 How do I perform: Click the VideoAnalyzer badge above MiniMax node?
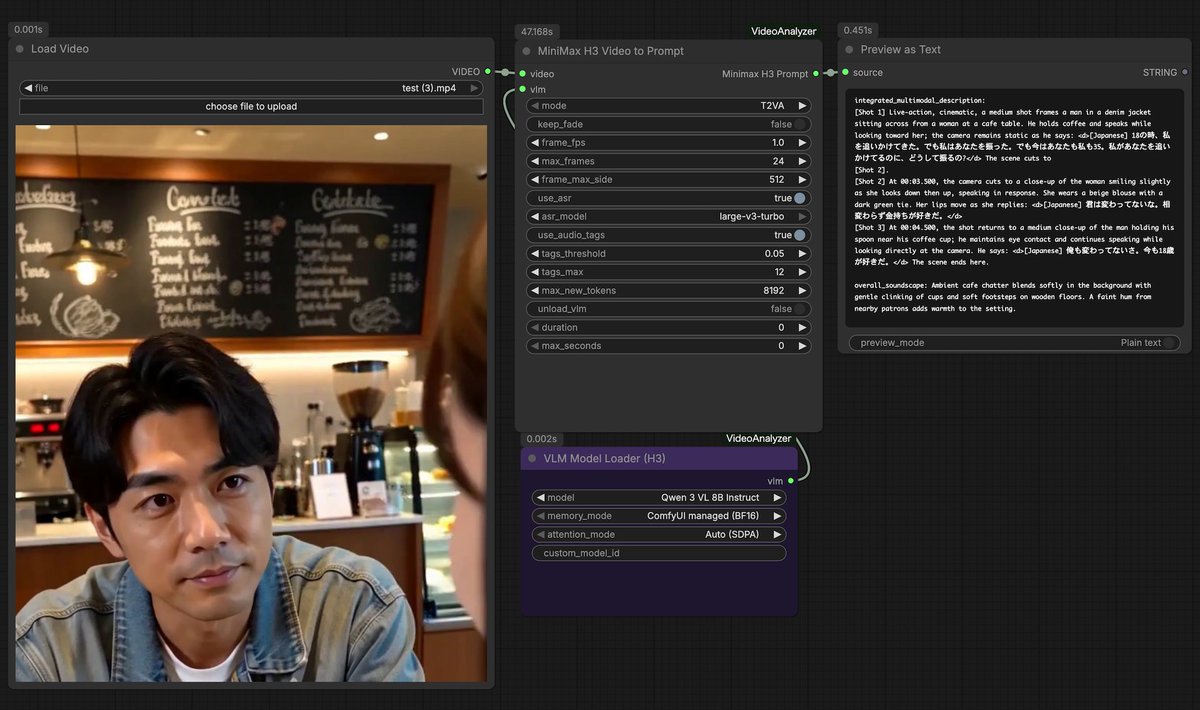coord(784,31)
